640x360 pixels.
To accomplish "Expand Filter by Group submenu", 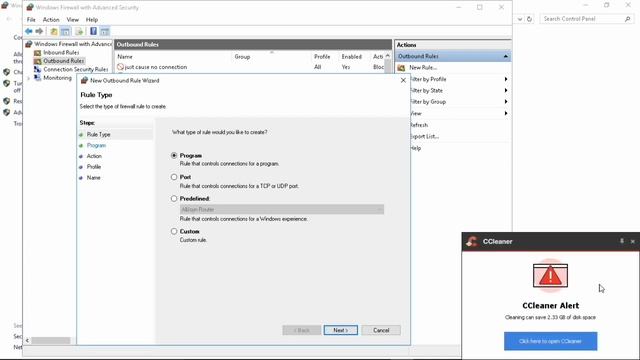I will tap(506, 102).
